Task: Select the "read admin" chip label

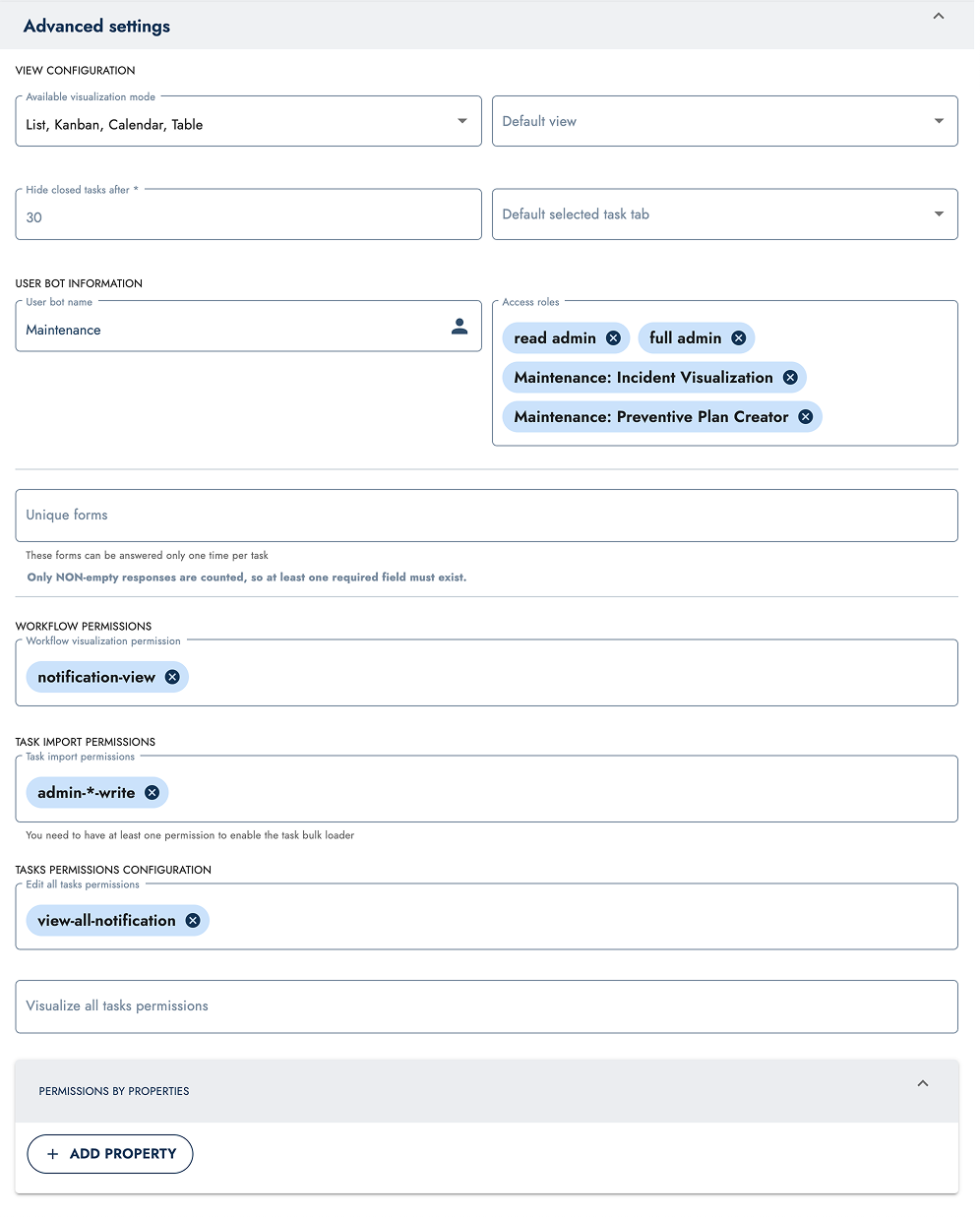Action: coord(555,337)
